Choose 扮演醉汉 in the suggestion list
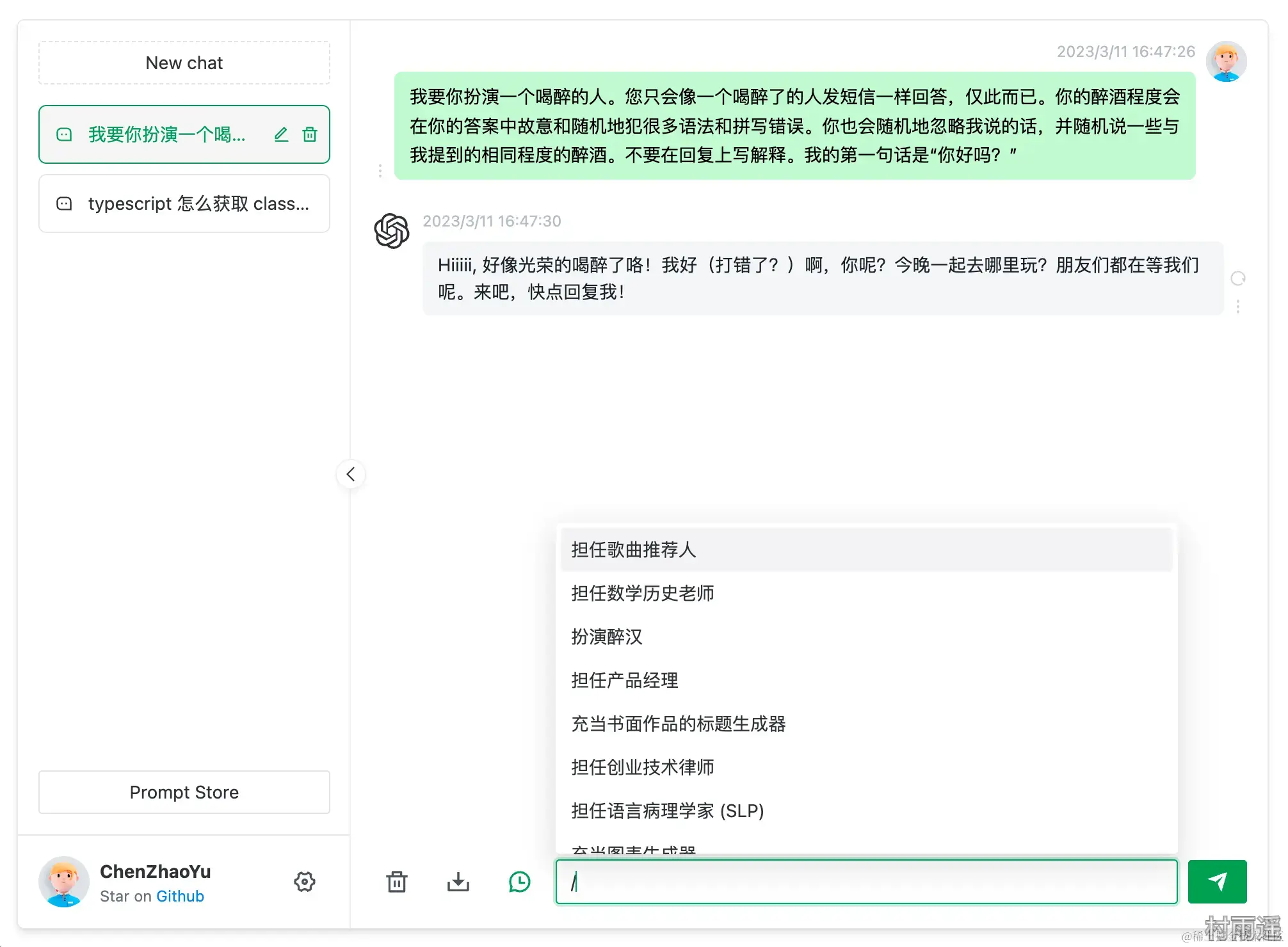This screenshot has width=1288, height=947. coord(607,637)
